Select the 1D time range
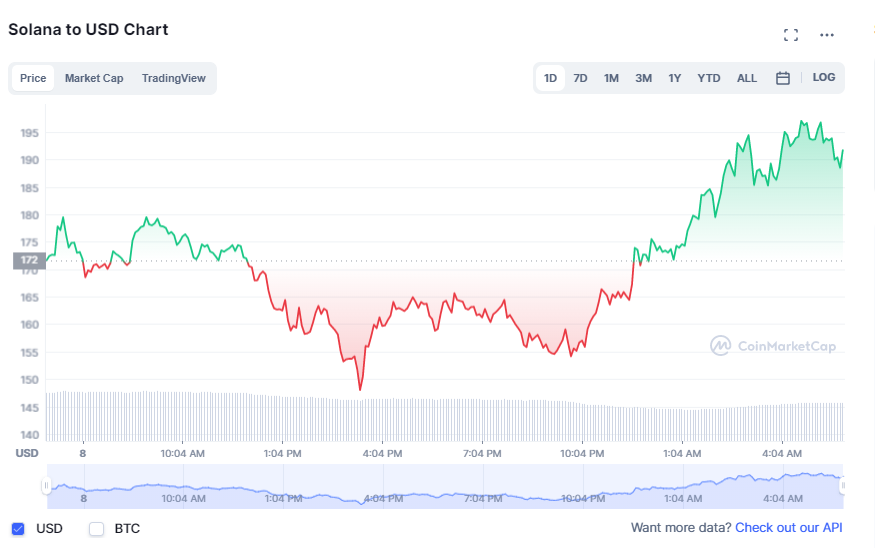Screen dimensions: 875x548 pyautogui.click(x=550, y=78)
